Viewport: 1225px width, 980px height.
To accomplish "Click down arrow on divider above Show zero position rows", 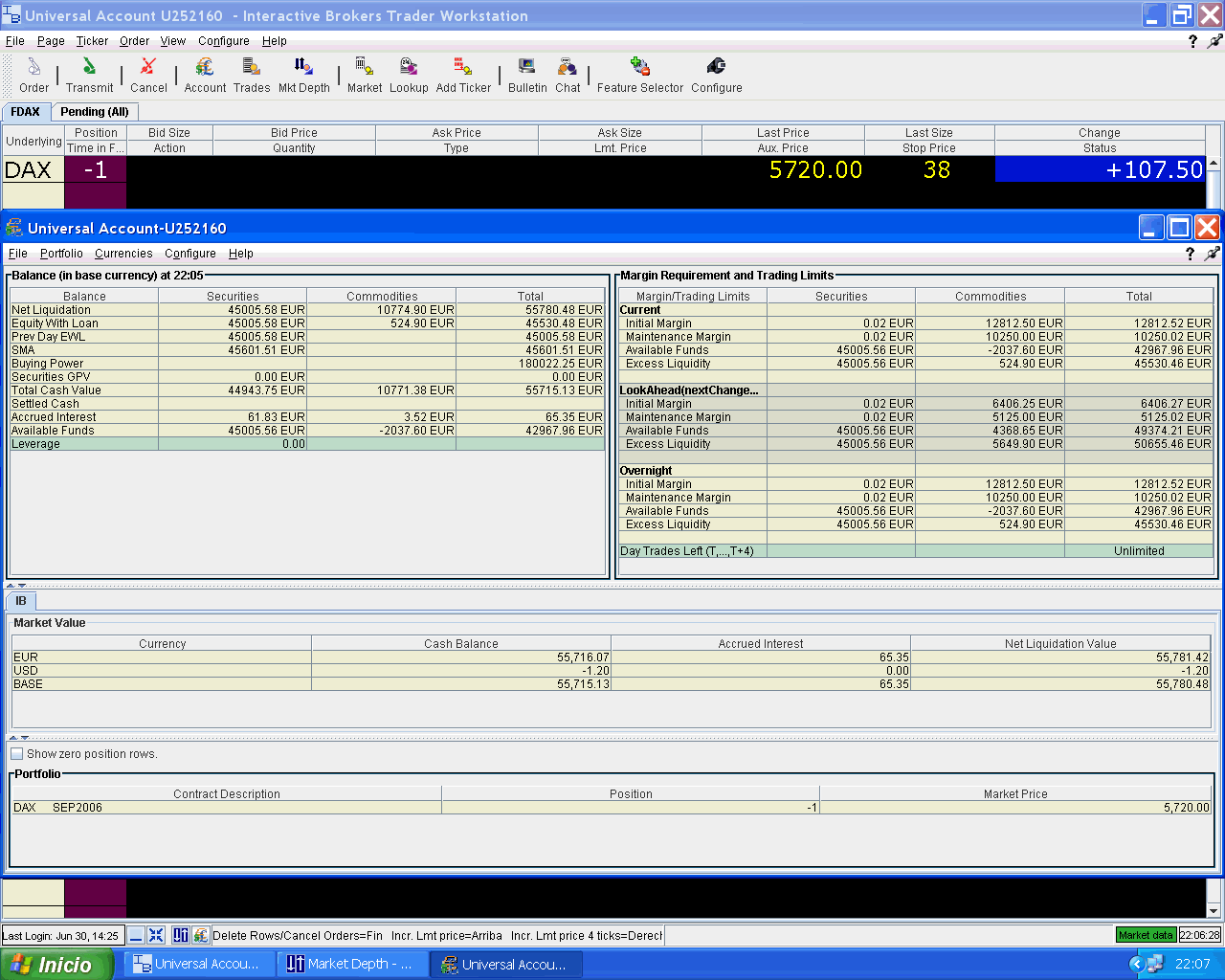I will click(24, 738).
